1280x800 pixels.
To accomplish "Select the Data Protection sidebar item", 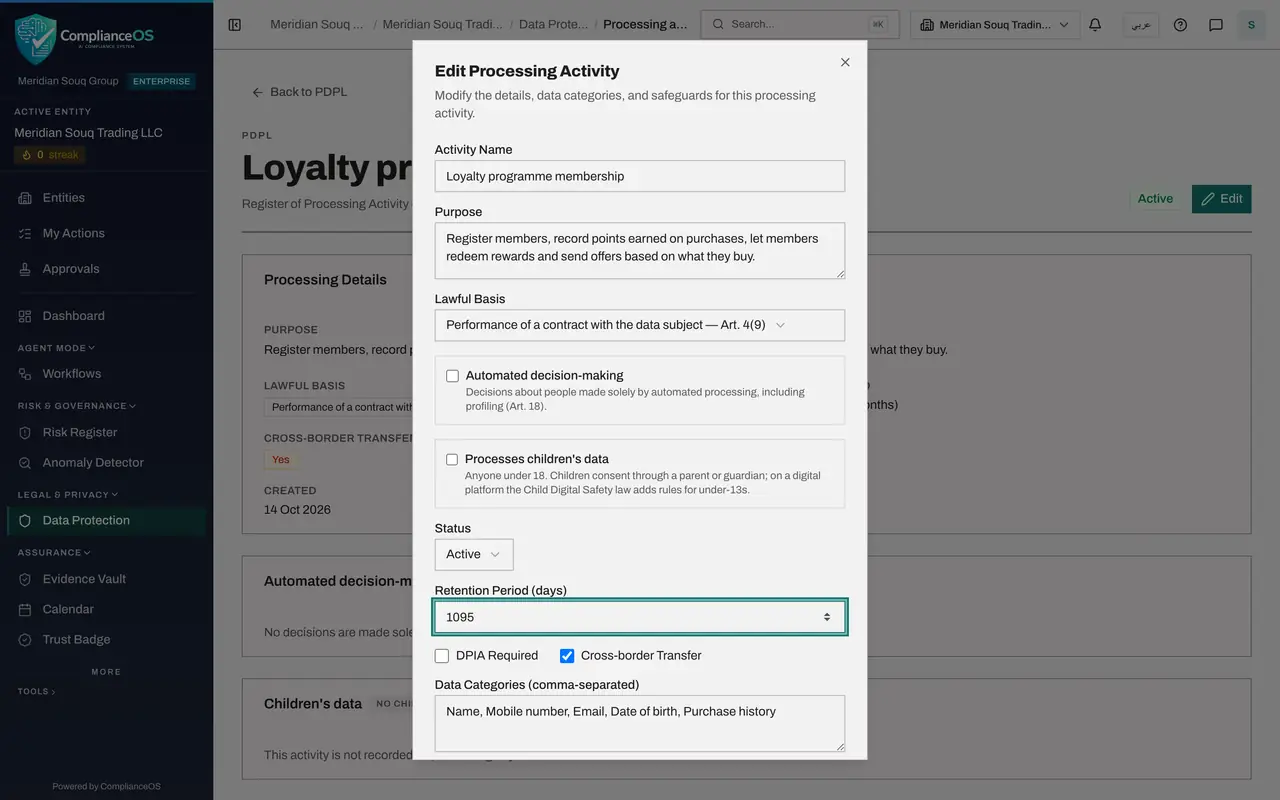I will coord(106,520).
